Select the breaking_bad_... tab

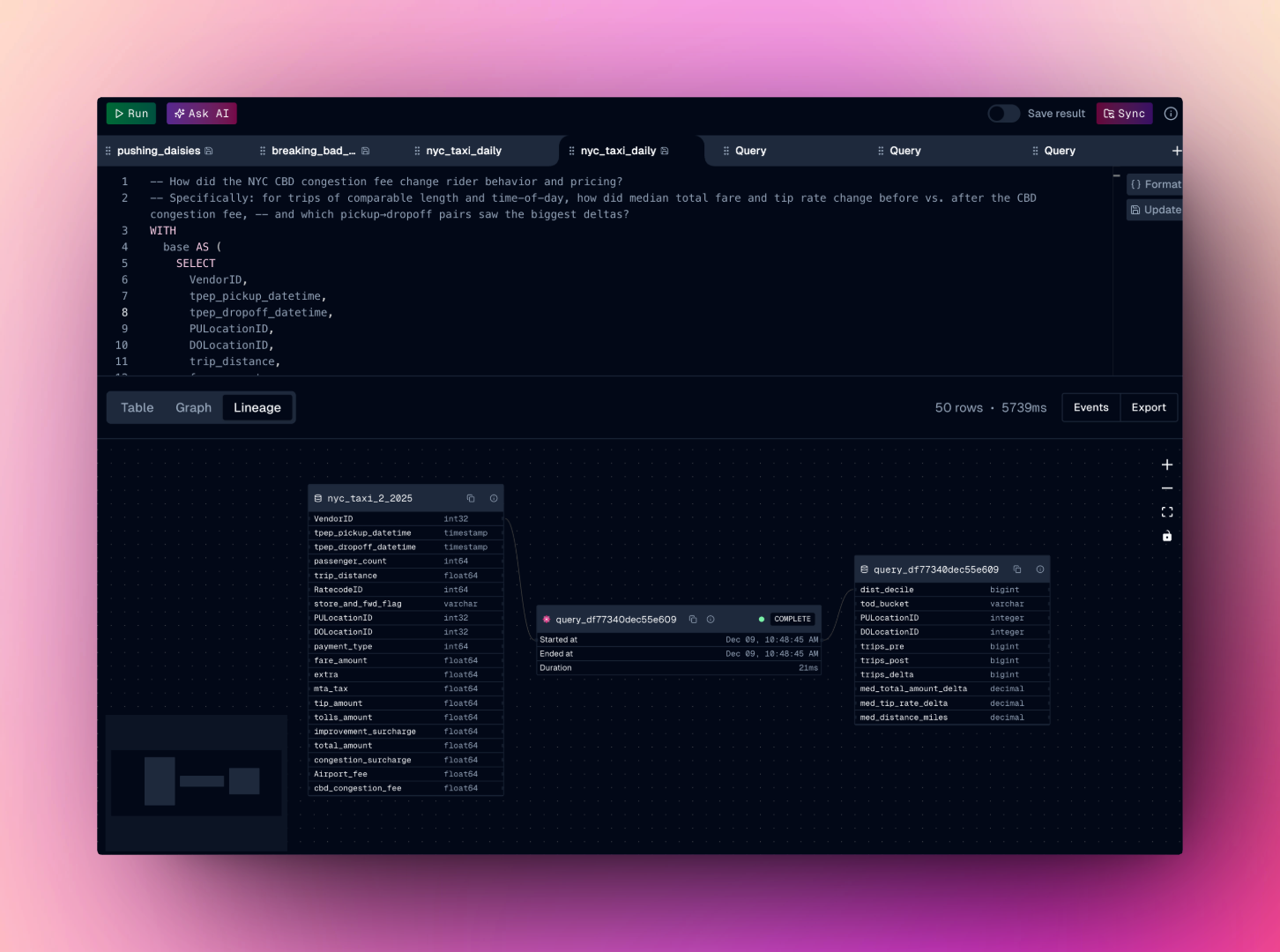[314, 151]
